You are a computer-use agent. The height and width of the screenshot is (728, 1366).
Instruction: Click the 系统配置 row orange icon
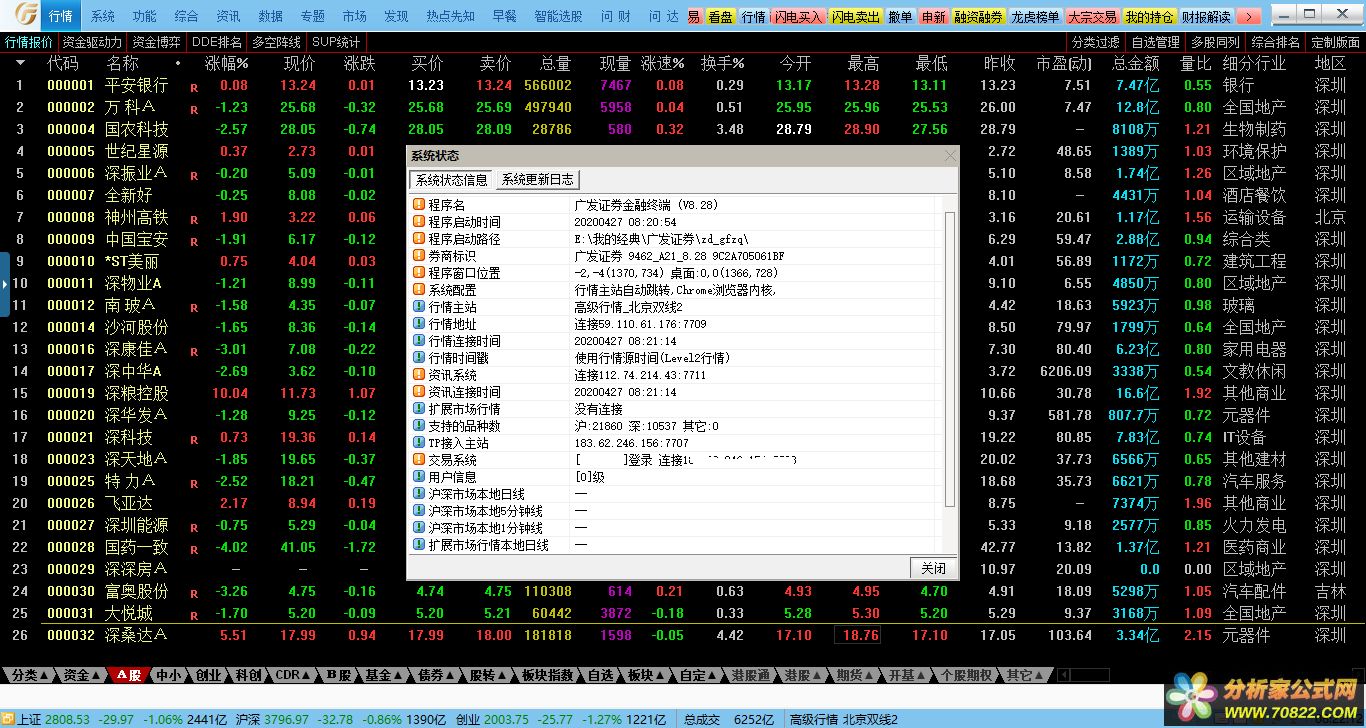(x=419, y=290)
